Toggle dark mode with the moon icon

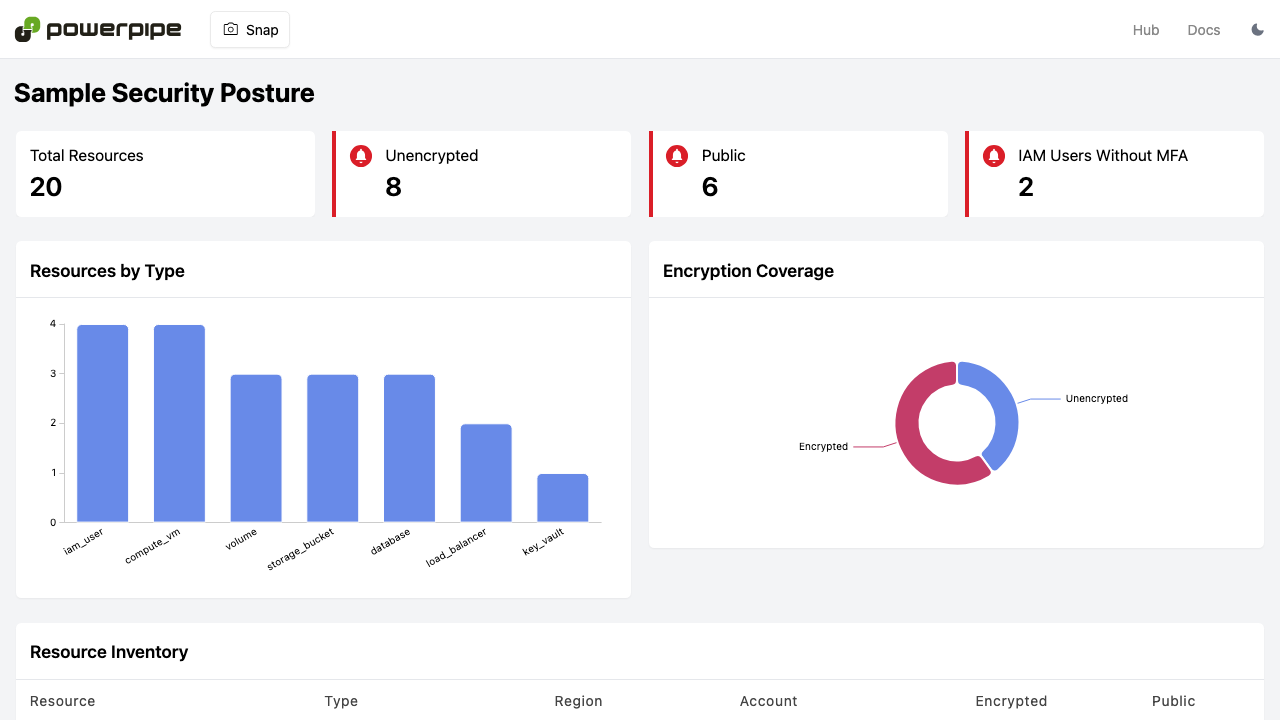[1258, 30]
